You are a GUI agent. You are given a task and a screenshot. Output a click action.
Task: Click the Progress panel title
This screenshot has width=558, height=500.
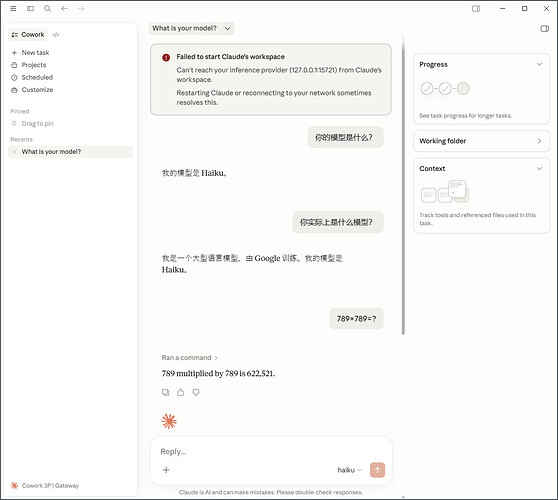tap(433, 64)
